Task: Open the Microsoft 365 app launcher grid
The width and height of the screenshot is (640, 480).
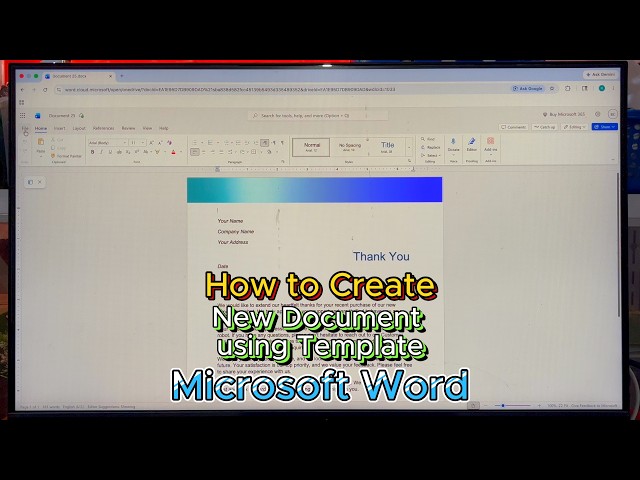Action: 22,116
